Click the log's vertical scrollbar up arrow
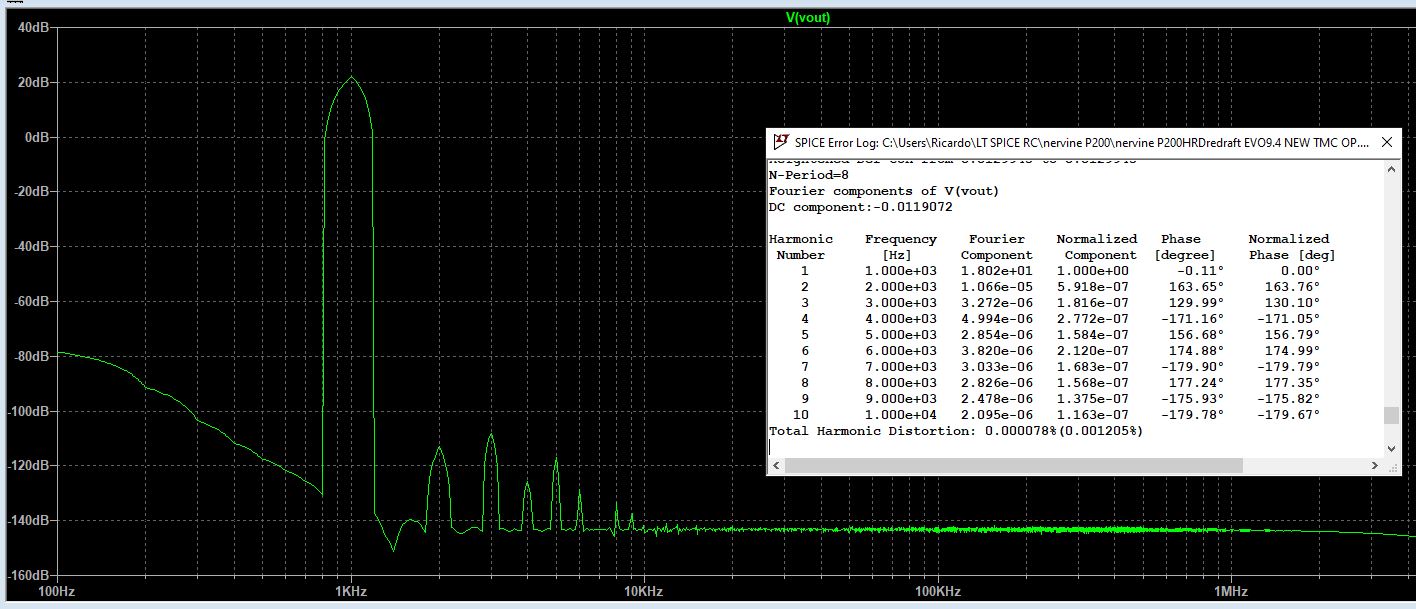This screenshot has height=609, width=1416. click(1391, 168)
